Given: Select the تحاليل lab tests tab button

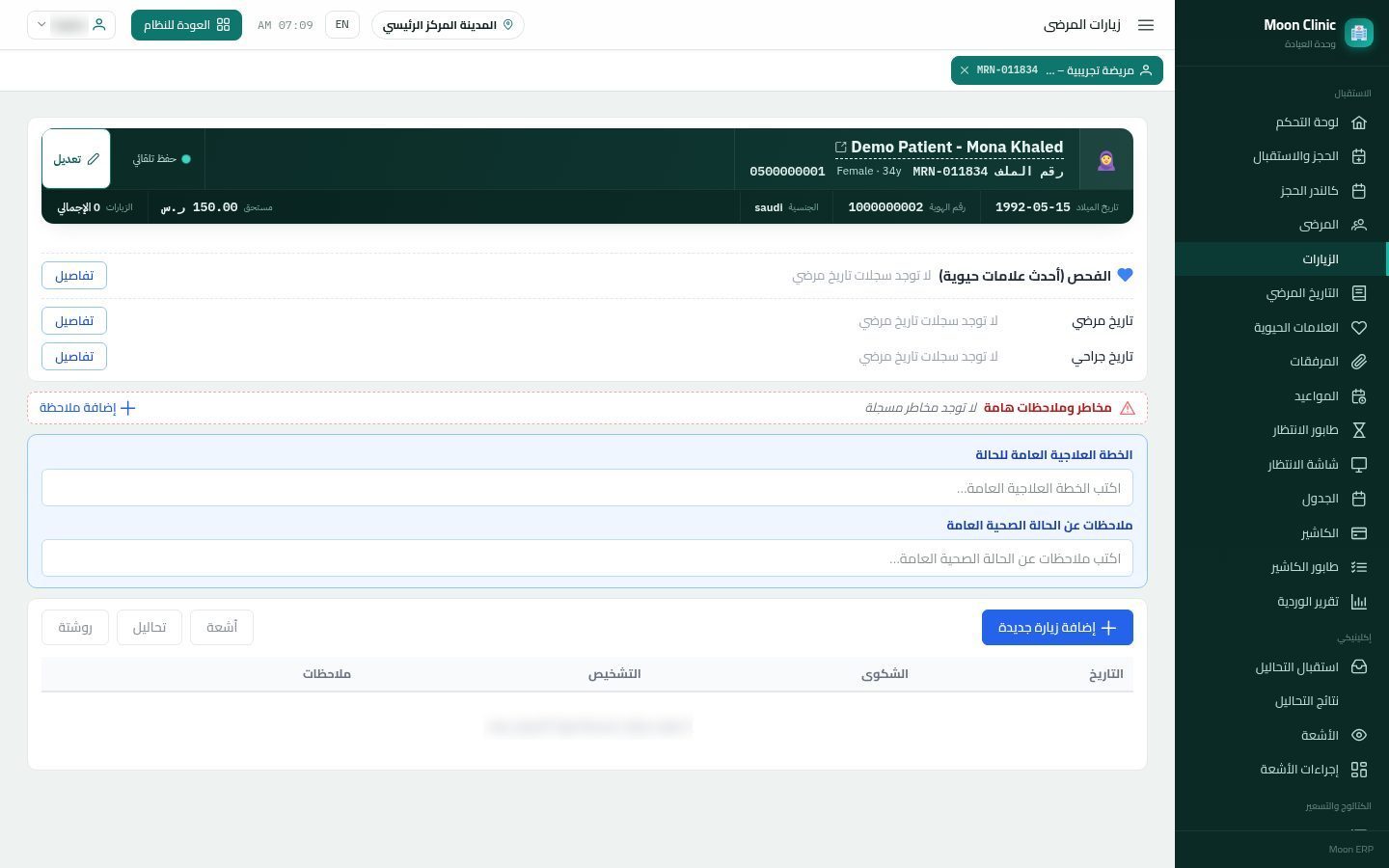Looking at the screenshot, I should coord(150,628).
